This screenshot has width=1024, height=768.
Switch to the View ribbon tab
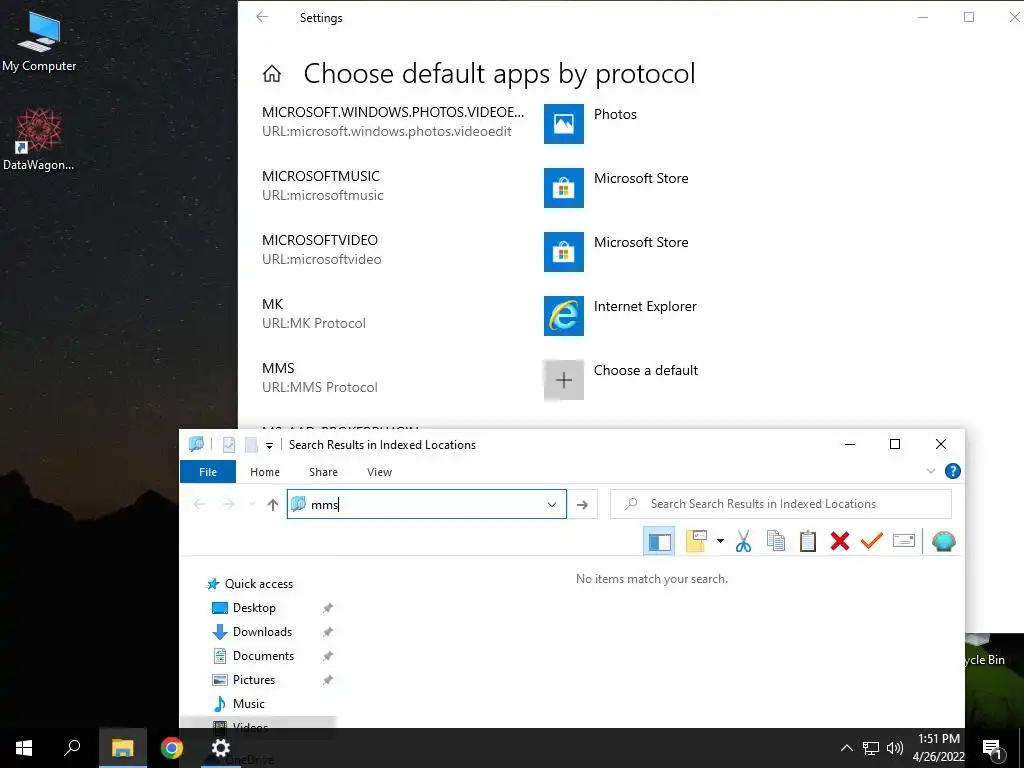[x=379, y=472]
